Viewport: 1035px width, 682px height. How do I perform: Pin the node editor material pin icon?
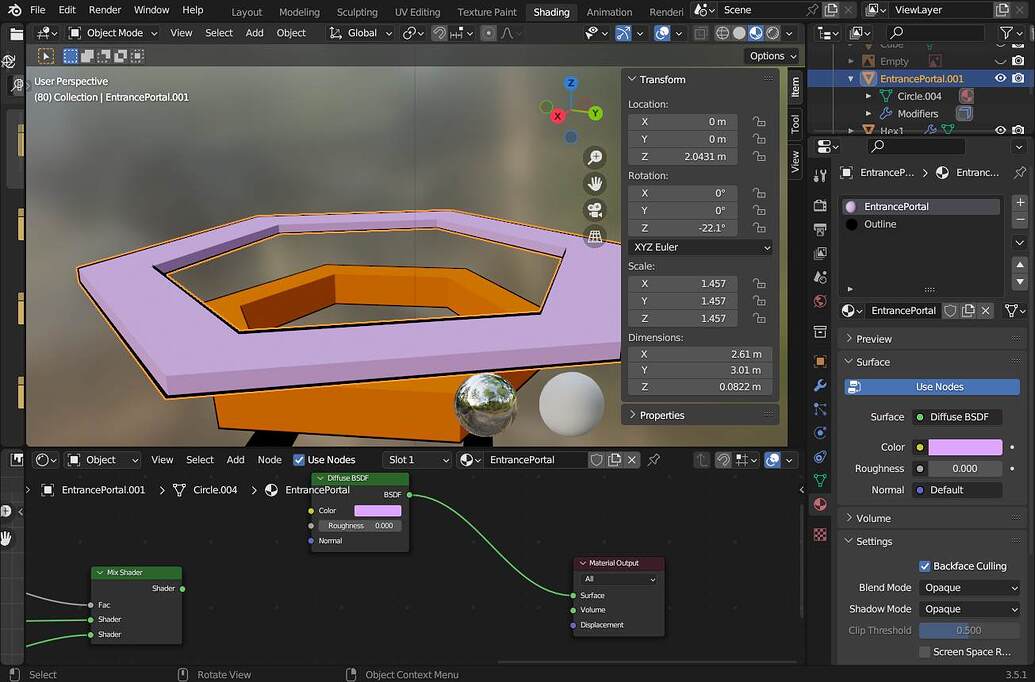654,460
